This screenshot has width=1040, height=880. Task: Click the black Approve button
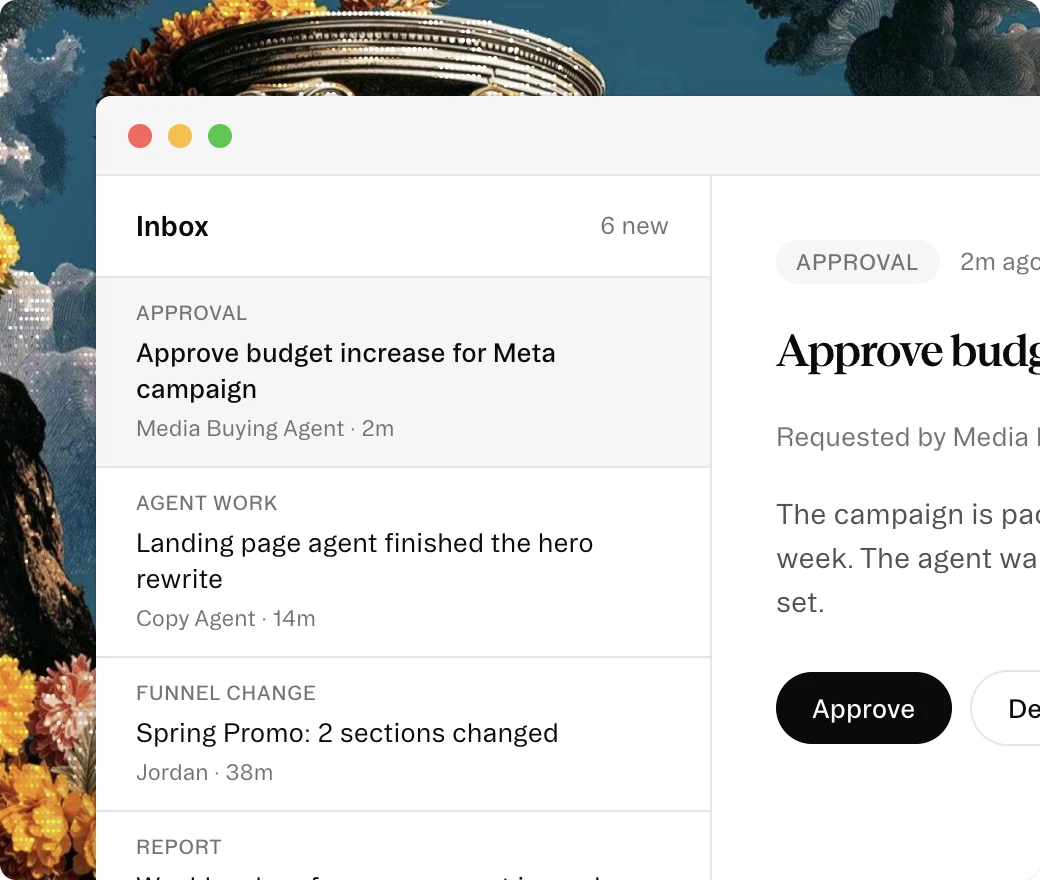coord(864,708)
